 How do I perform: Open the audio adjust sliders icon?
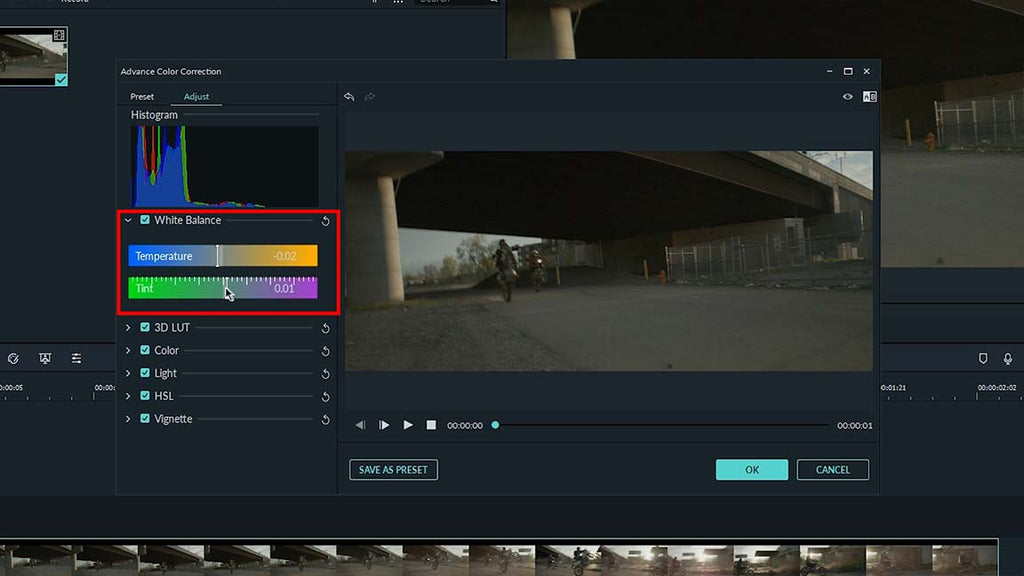click(76, 358)
